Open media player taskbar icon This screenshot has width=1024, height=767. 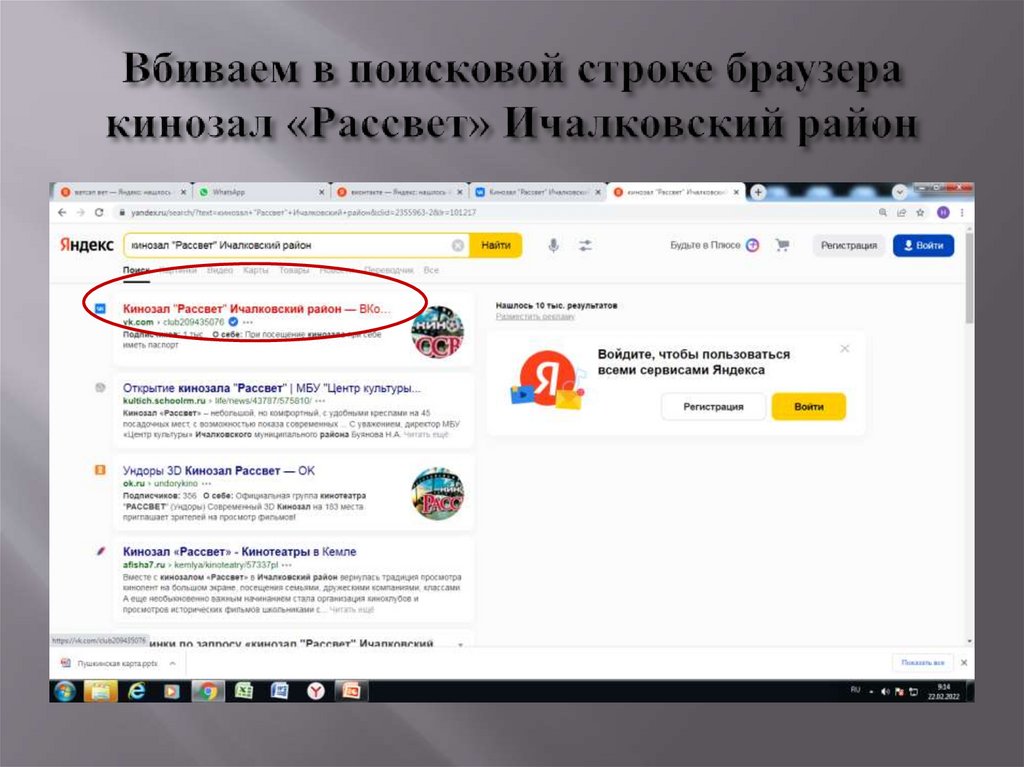[x=172, y=691]
